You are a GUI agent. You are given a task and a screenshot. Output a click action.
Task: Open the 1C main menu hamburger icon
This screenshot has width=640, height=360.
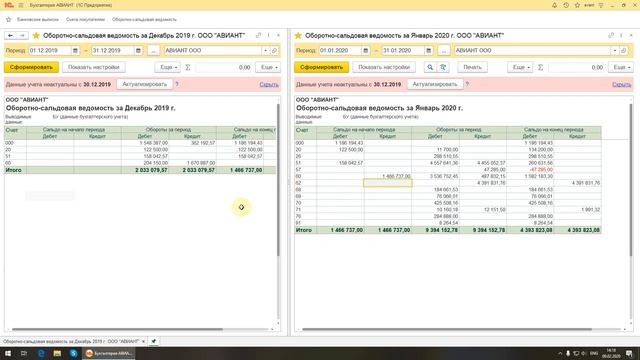point(21,5)
